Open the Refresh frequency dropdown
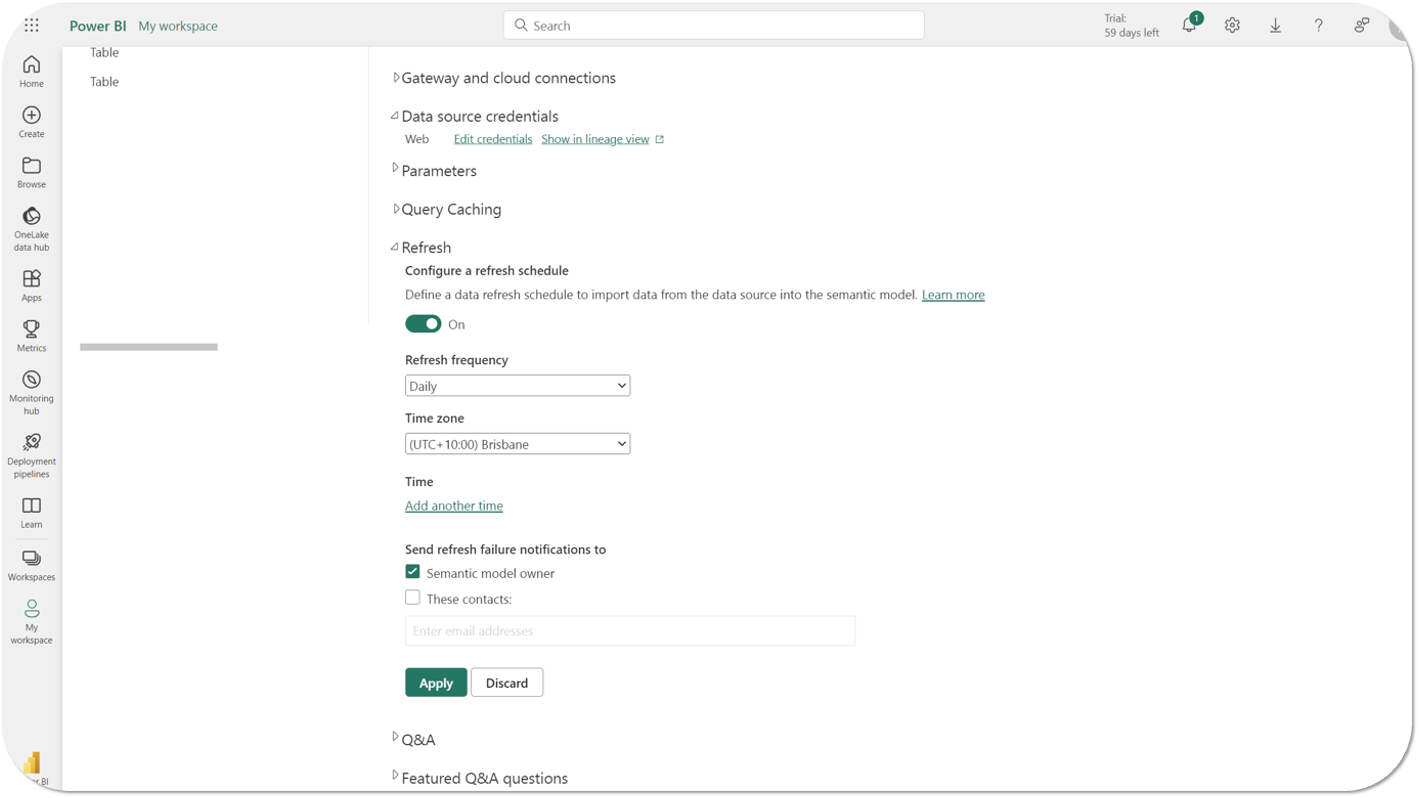1419x798 pixels. (x=517, y=386)
